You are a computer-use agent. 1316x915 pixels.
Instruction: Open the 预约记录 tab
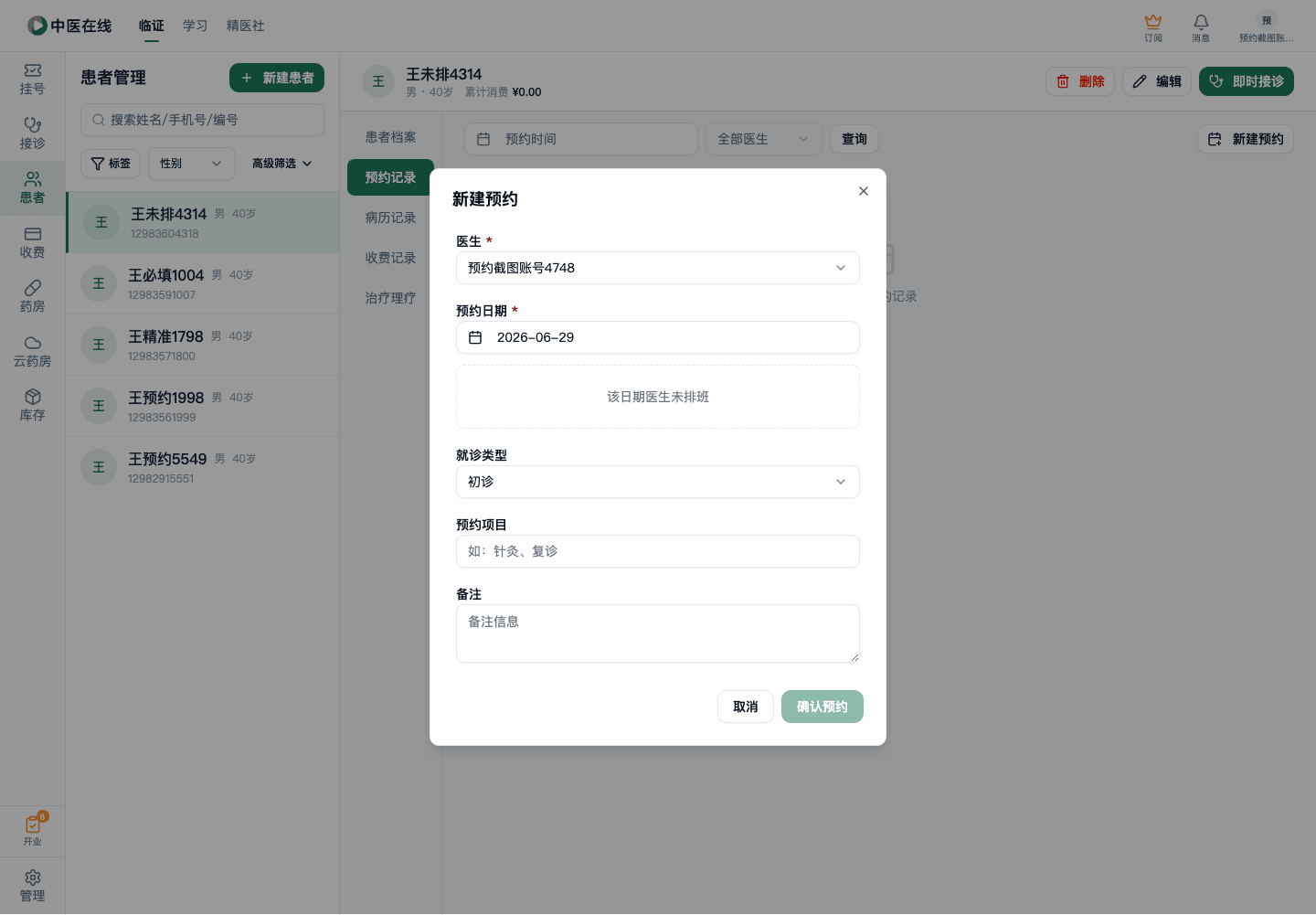tap(391, 177)
